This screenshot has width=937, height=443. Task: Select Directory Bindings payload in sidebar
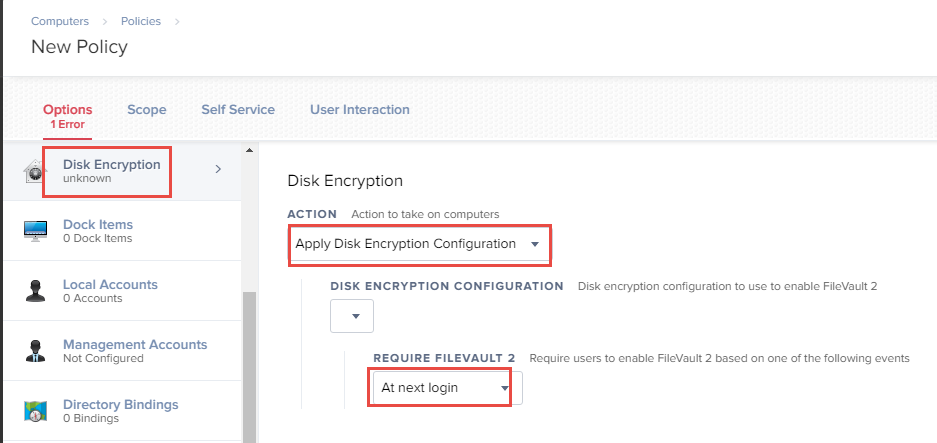(123, 411)
